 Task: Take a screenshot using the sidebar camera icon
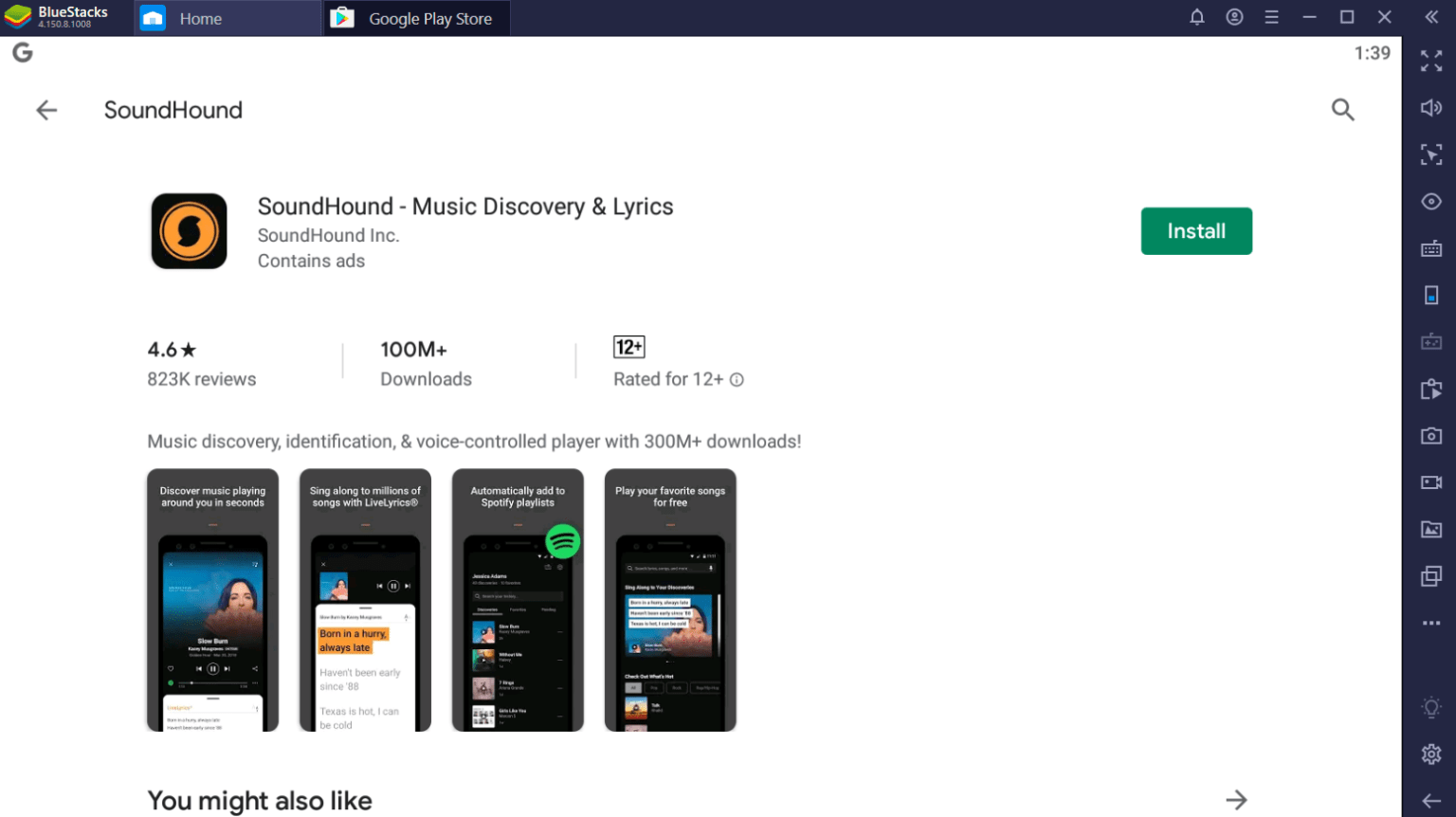point(1431,434)
